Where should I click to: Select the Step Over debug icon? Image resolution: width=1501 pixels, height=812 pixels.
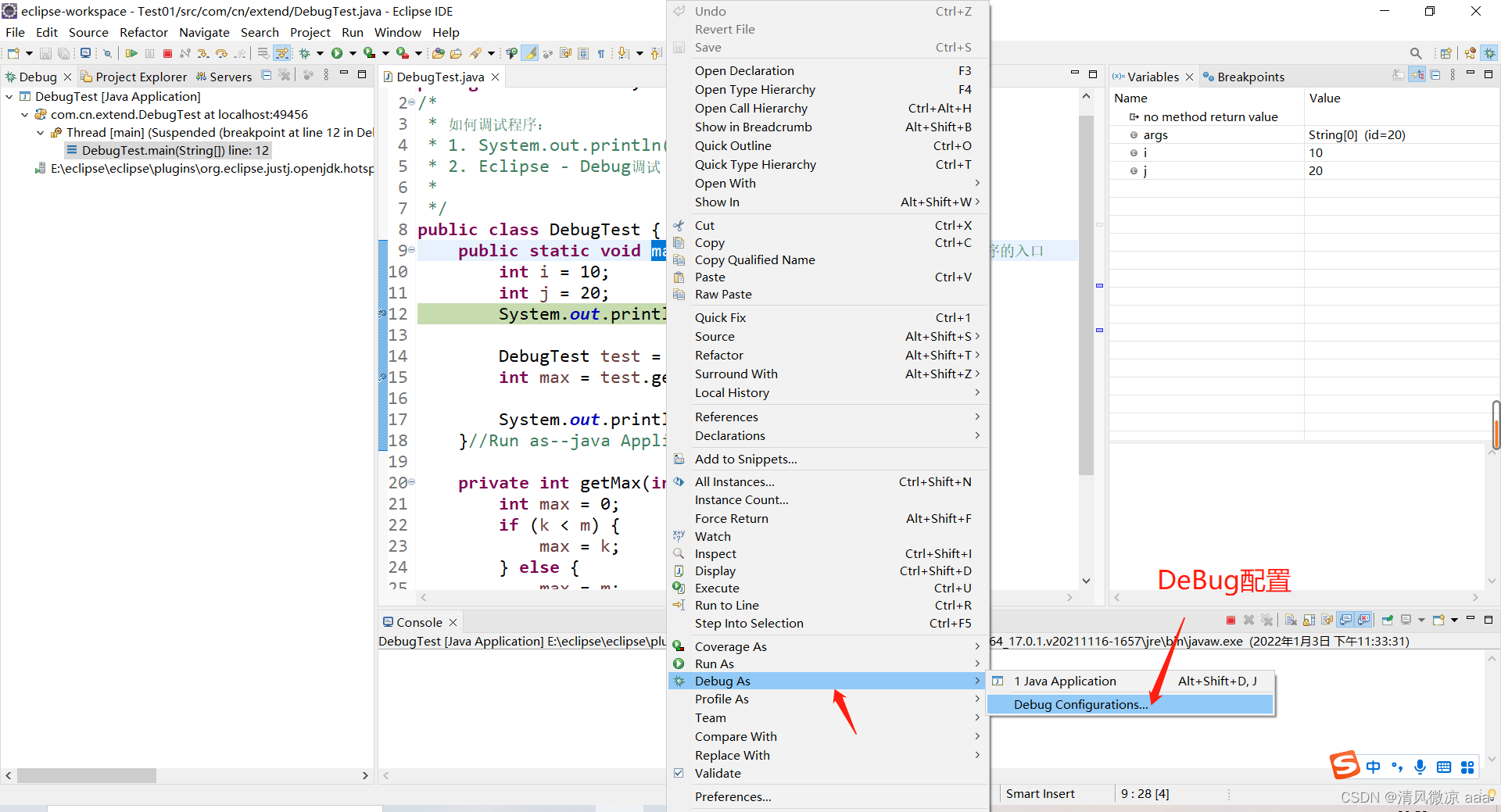(222, 53)
